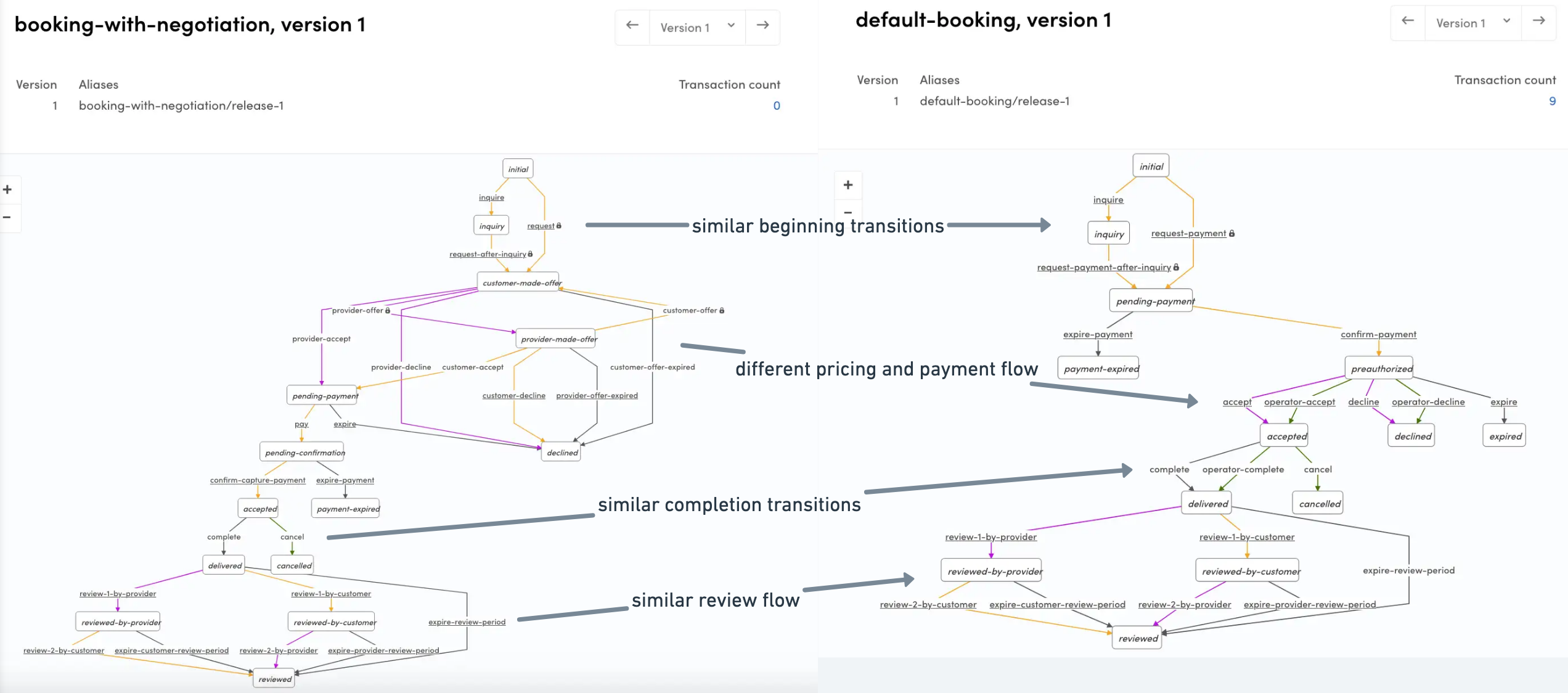Image resolution: width=1568 pixels, height=693 pixels.
Task: Select the inquire transition in the left graph
Action: 491,197
